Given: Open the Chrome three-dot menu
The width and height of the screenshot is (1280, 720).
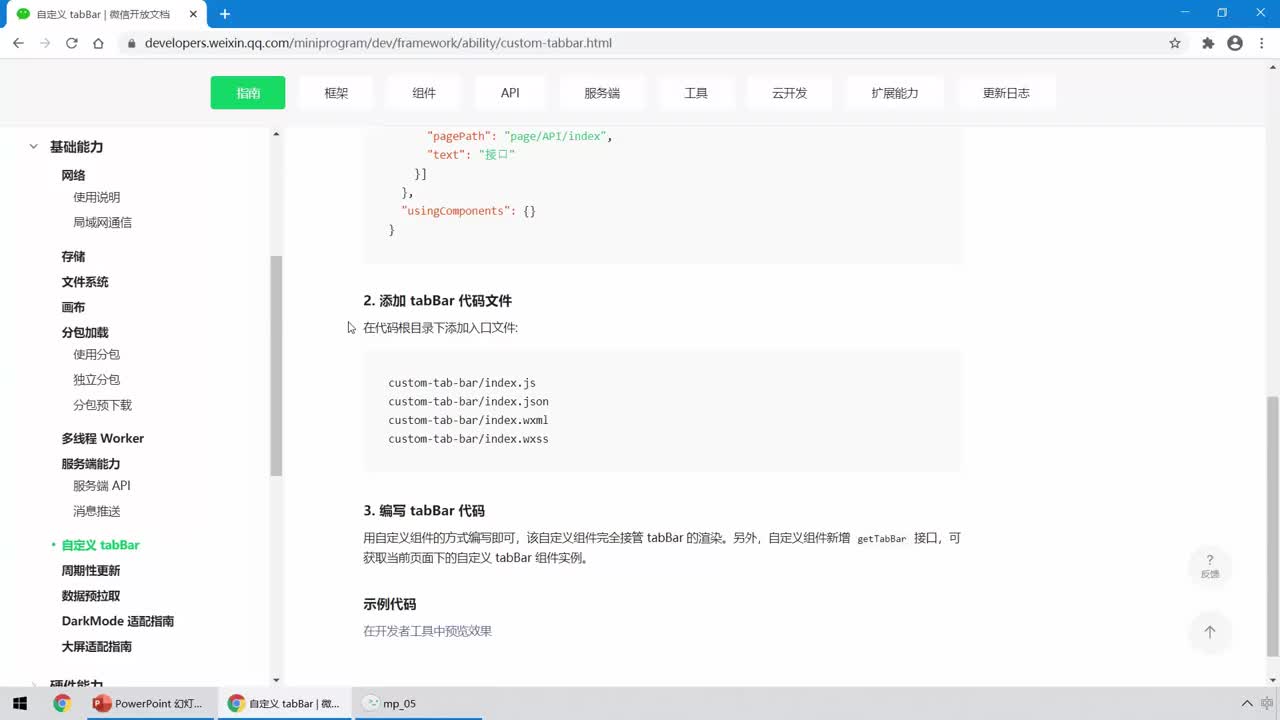Looking at the screenshot, I should tap(1262, 43).
